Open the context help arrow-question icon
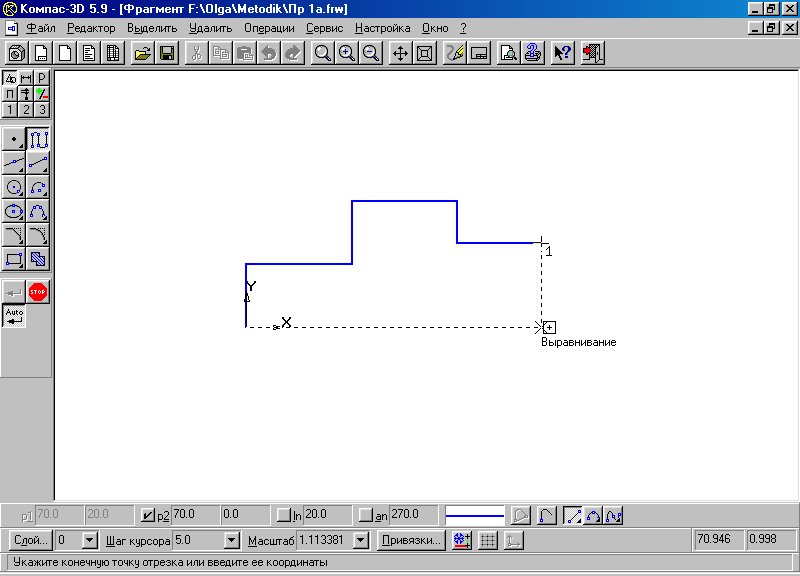This screenshot has width=800, height=576. pyautogui.click(x=563, y=53)
